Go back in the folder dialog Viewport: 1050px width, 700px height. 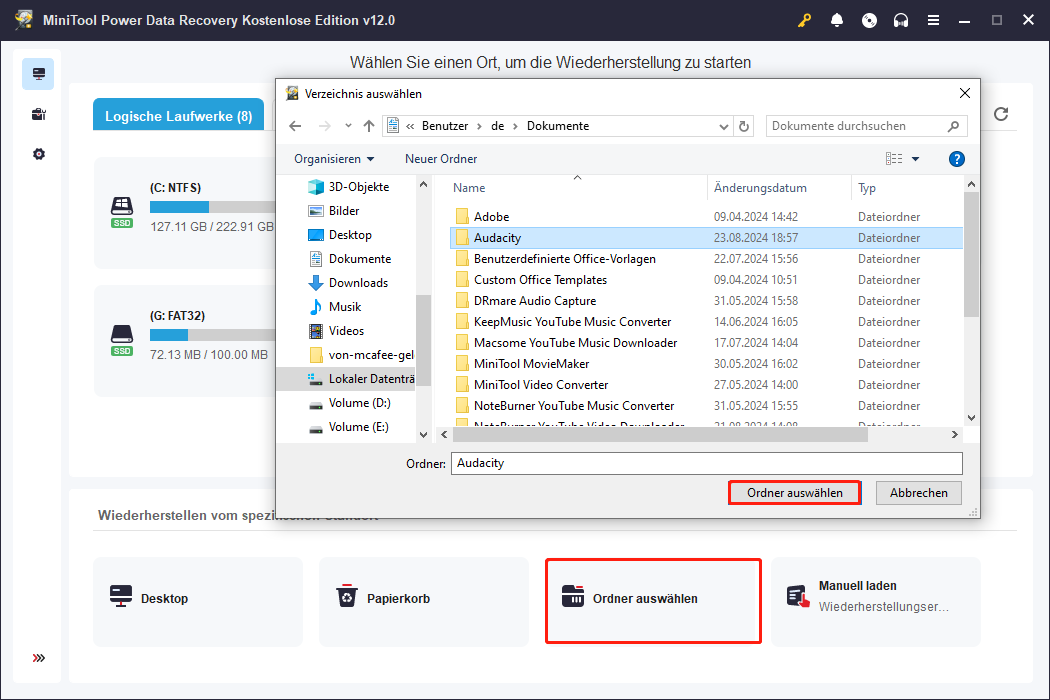[295, 126]
